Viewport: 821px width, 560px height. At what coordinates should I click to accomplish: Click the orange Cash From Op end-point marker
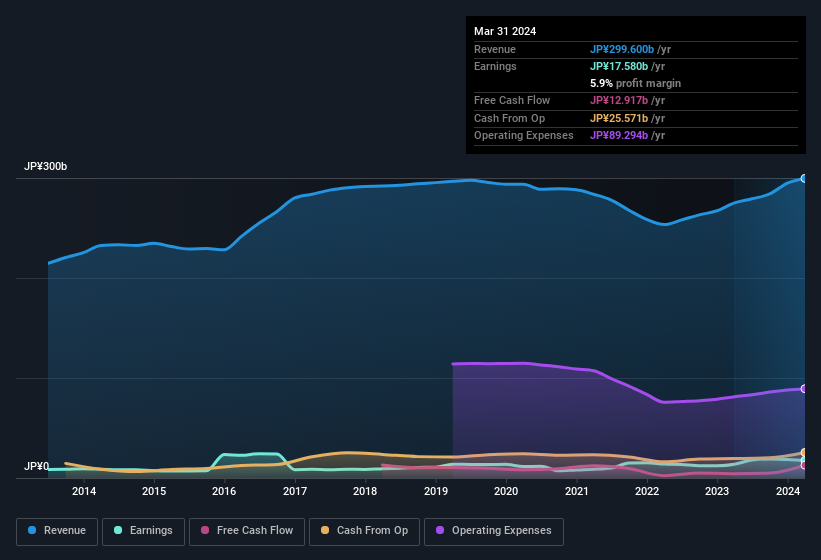pos(803,453)
